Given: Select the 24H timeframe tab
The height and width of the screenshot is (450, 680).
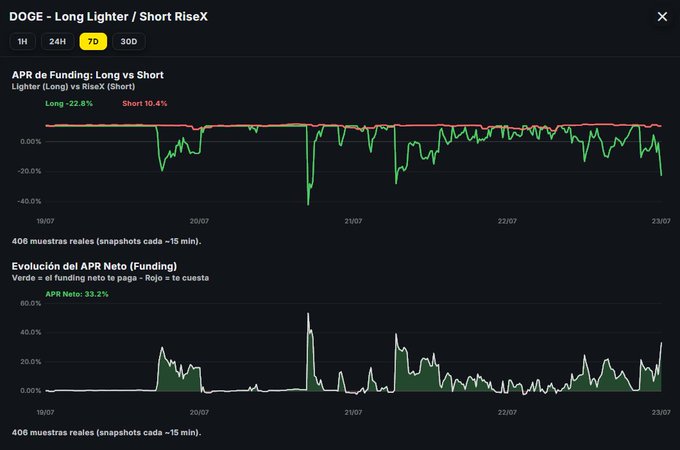Looking at the screenshot, I should click(57, 42).
